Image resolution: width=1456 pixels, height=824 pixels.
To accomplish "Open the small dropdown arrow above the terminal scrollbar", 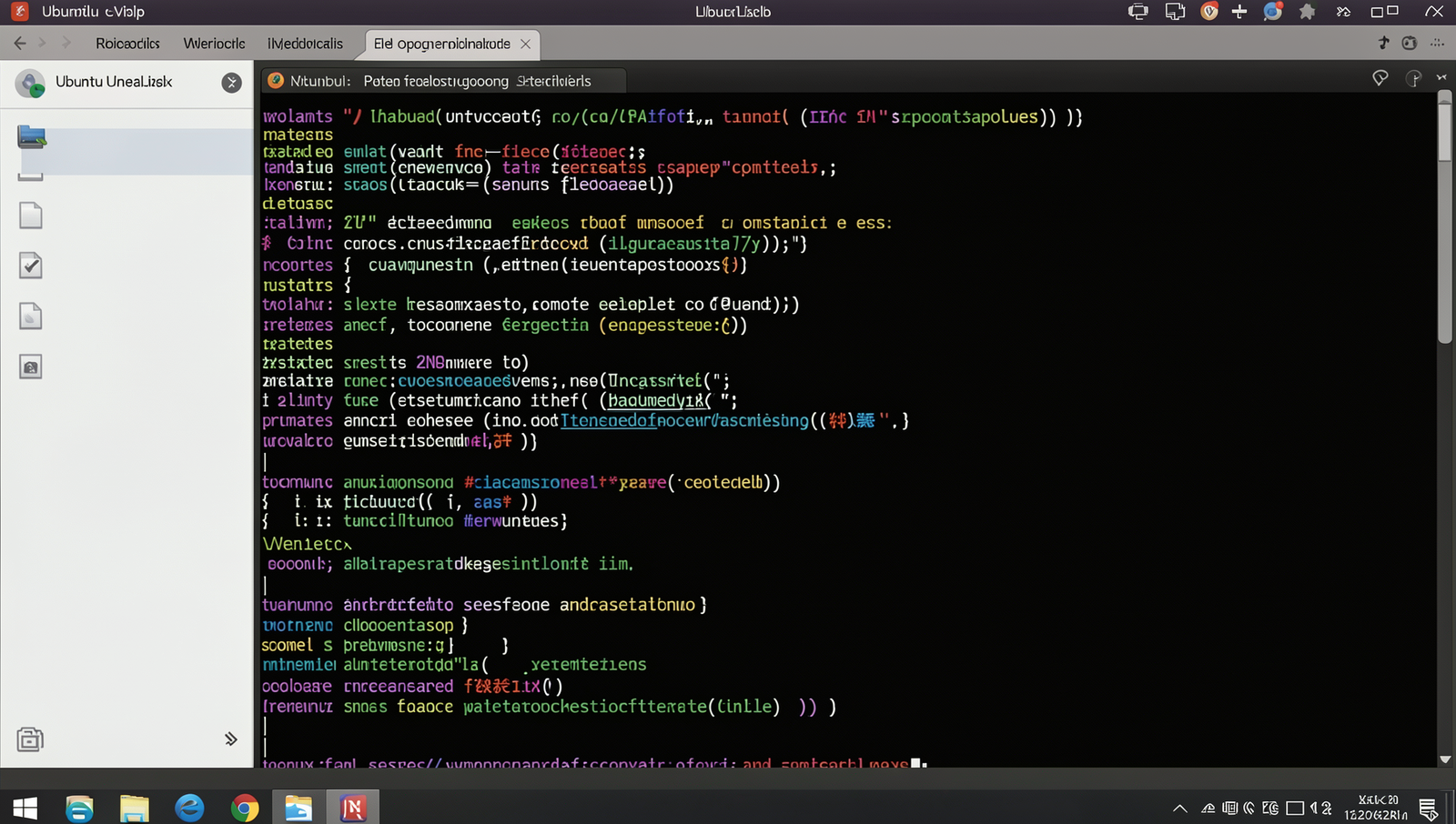I will click(1441, 78).
